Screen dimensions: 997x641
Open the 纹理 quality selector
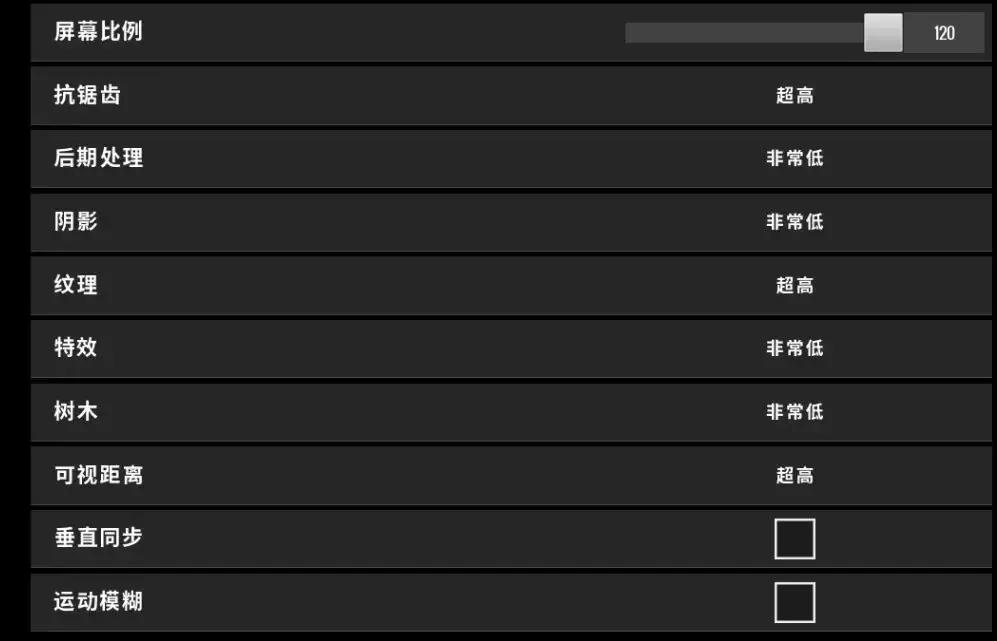click(x=795, y=286)
